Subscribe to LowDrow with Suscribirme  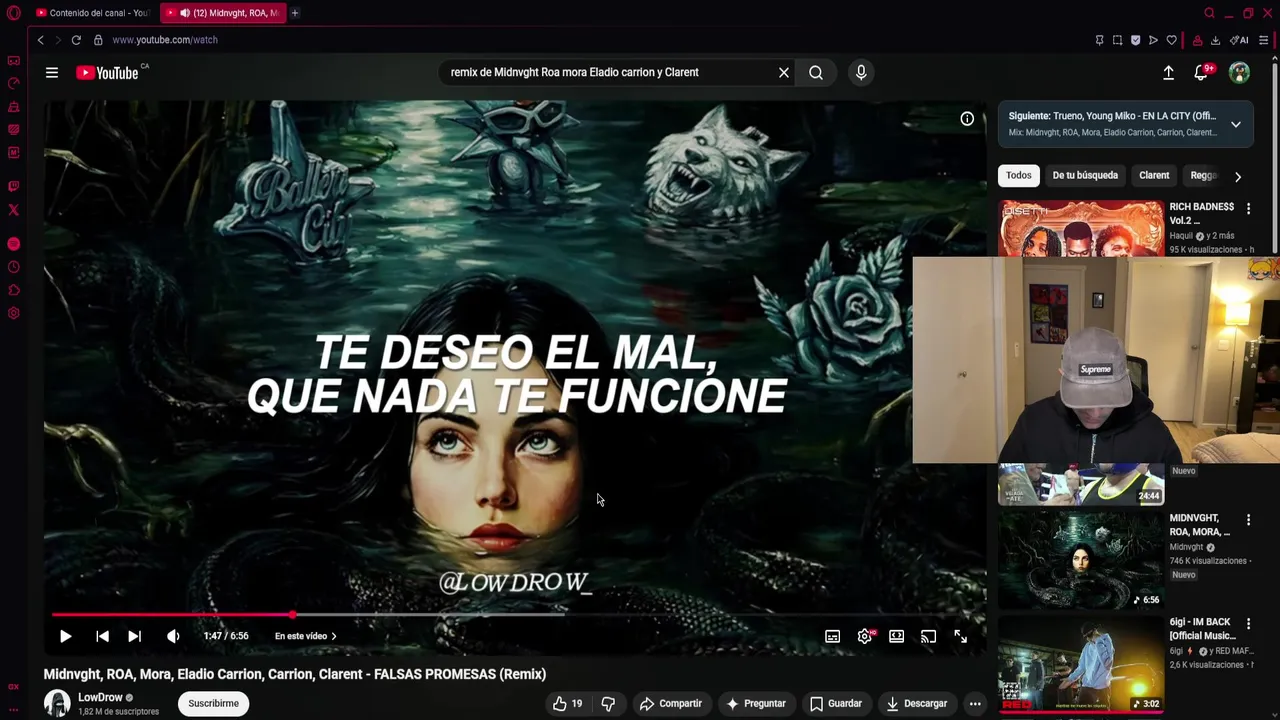click(214, 704)
